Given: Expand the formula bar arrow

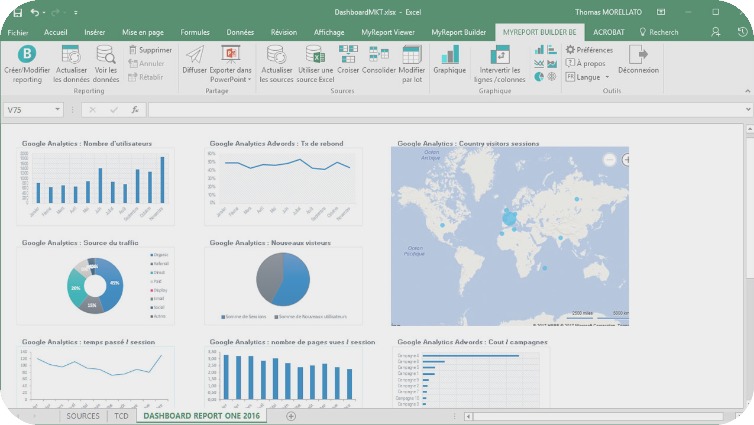Looking at the screenshot, I should [x=748, y=110].
